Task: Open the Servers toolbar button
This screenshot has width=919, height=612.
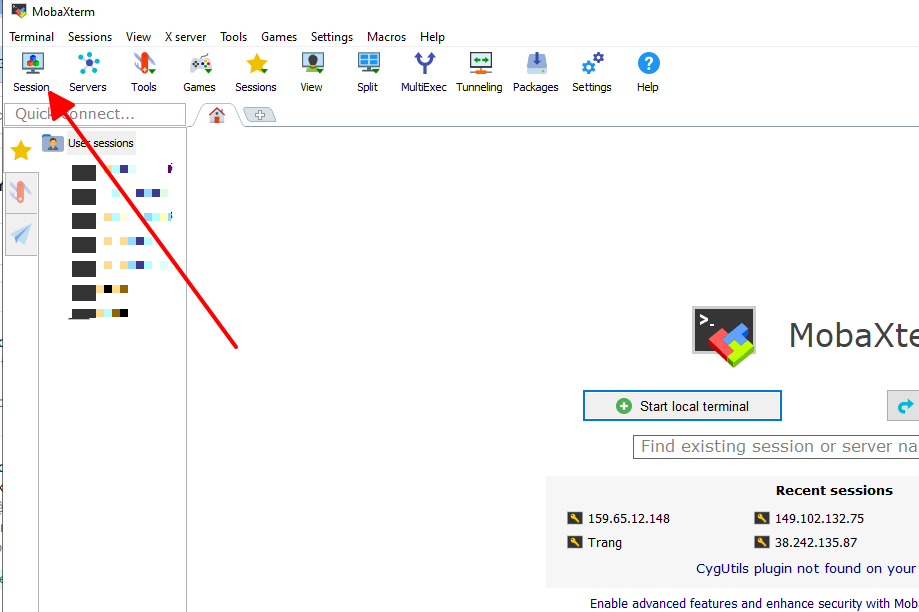Action: pos(88,72)
